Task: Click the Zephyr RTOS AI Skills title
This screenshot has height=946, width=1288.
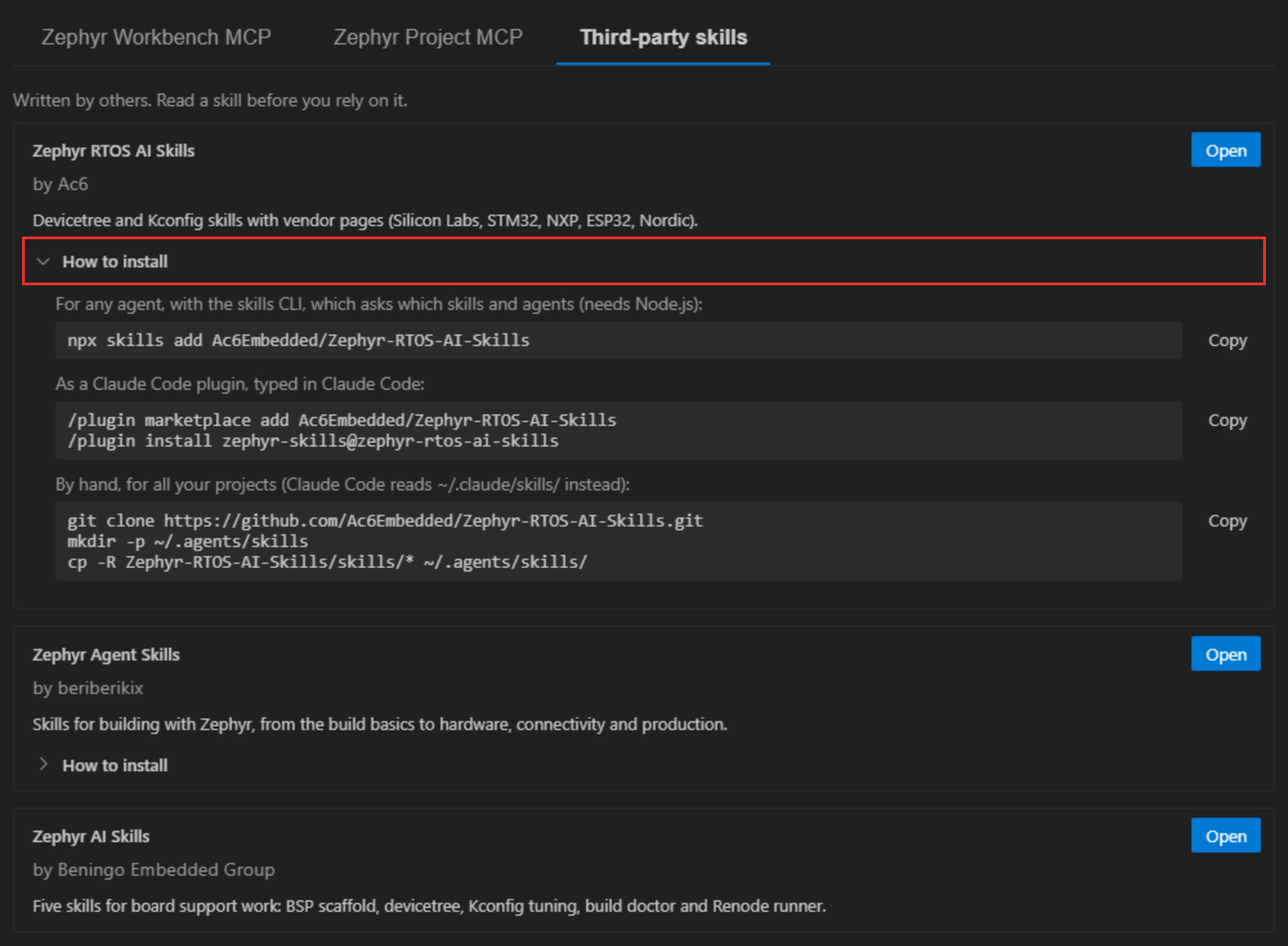Action: pyautogui.click(x=114, y=151)
